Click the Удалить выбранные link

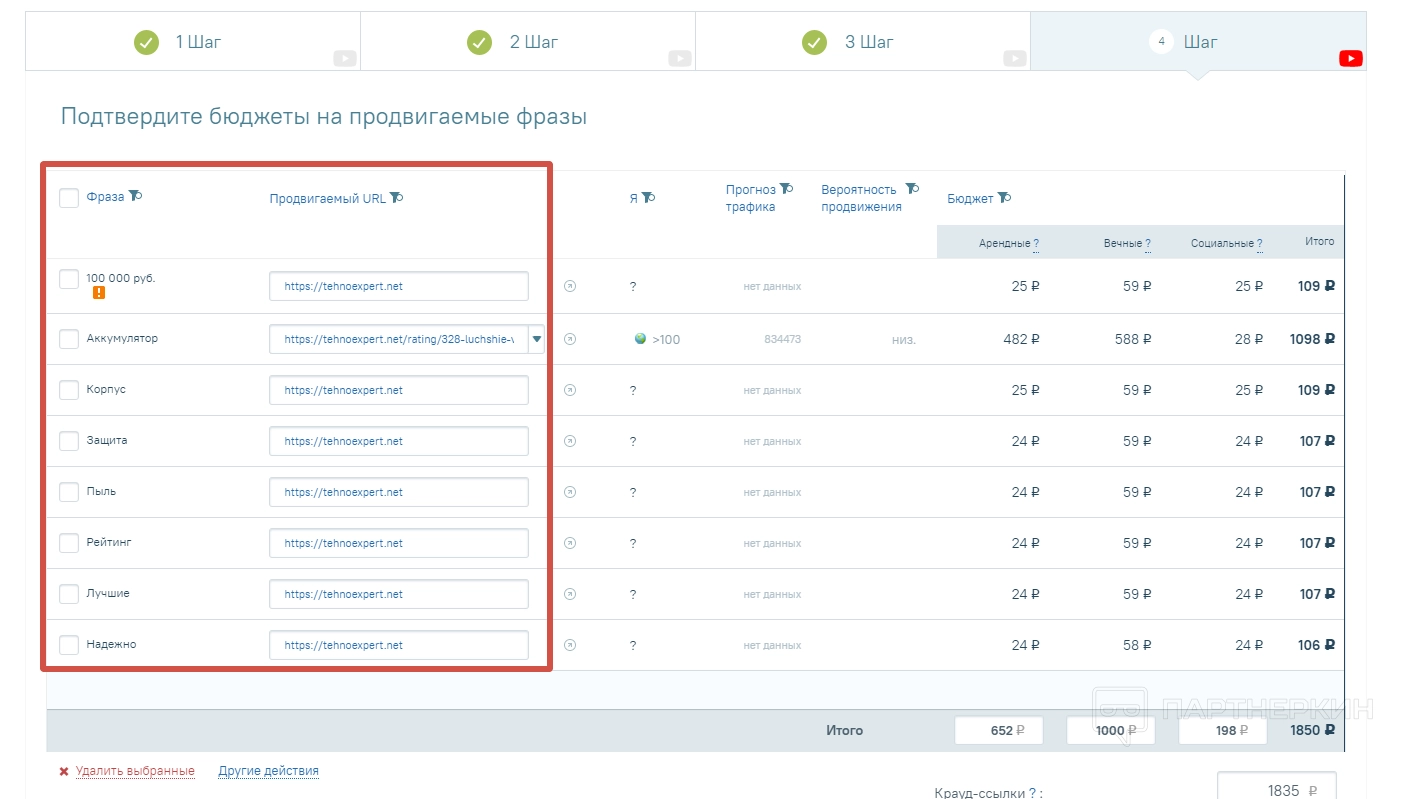[x=135, y=771]
